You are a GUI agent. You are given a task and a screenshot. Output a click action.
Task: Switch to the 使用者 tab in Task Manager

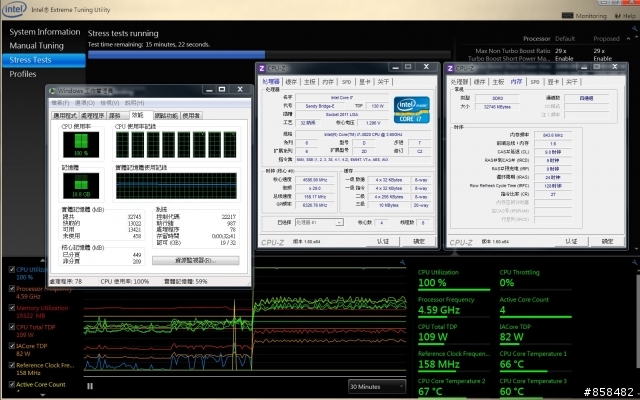click(191, 116)
